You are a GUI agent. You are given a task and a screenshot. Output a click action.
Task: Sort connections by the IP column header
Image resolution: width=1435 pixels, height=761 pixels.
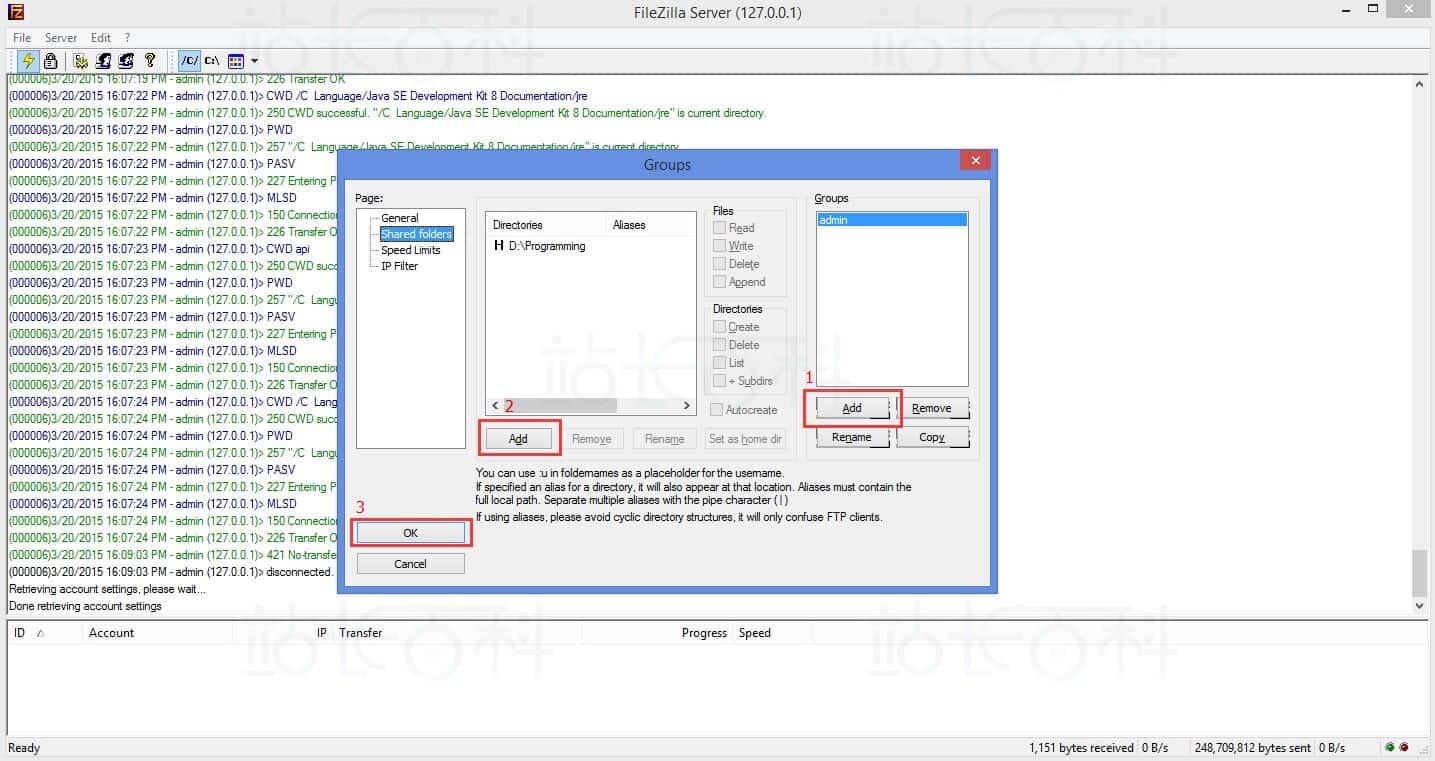283,633
